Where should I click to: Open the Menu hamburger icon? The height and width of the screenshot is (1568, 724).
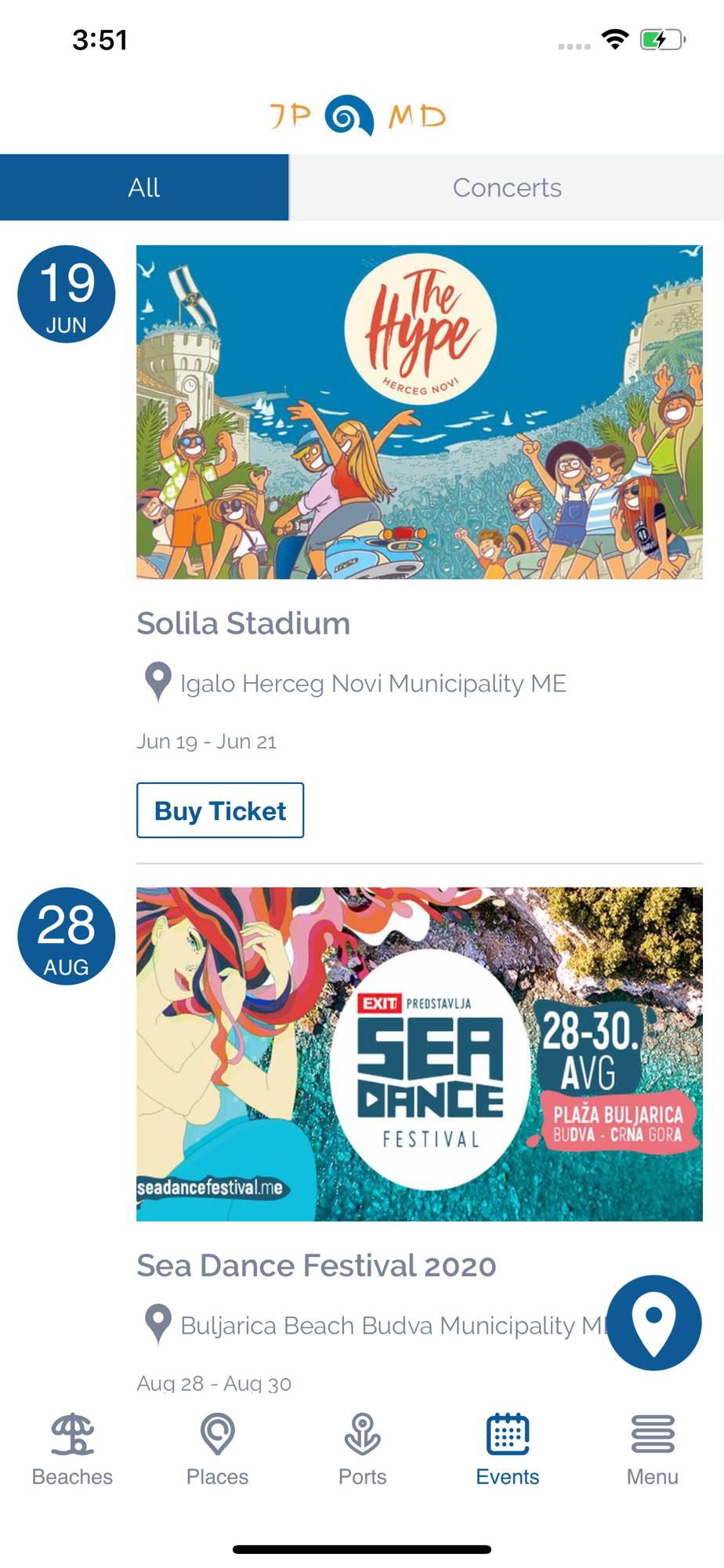(x=652, y=1434)
